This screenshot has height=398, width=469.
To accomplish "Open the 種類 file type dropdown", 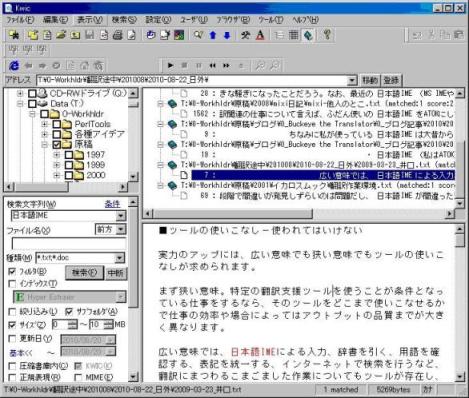I will tap(120, 258).
